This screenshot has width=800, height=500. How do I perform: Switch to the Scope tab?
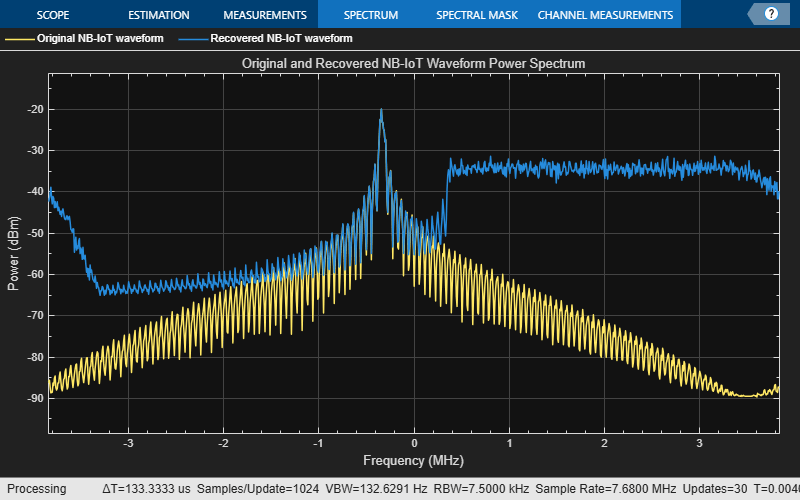53,15
